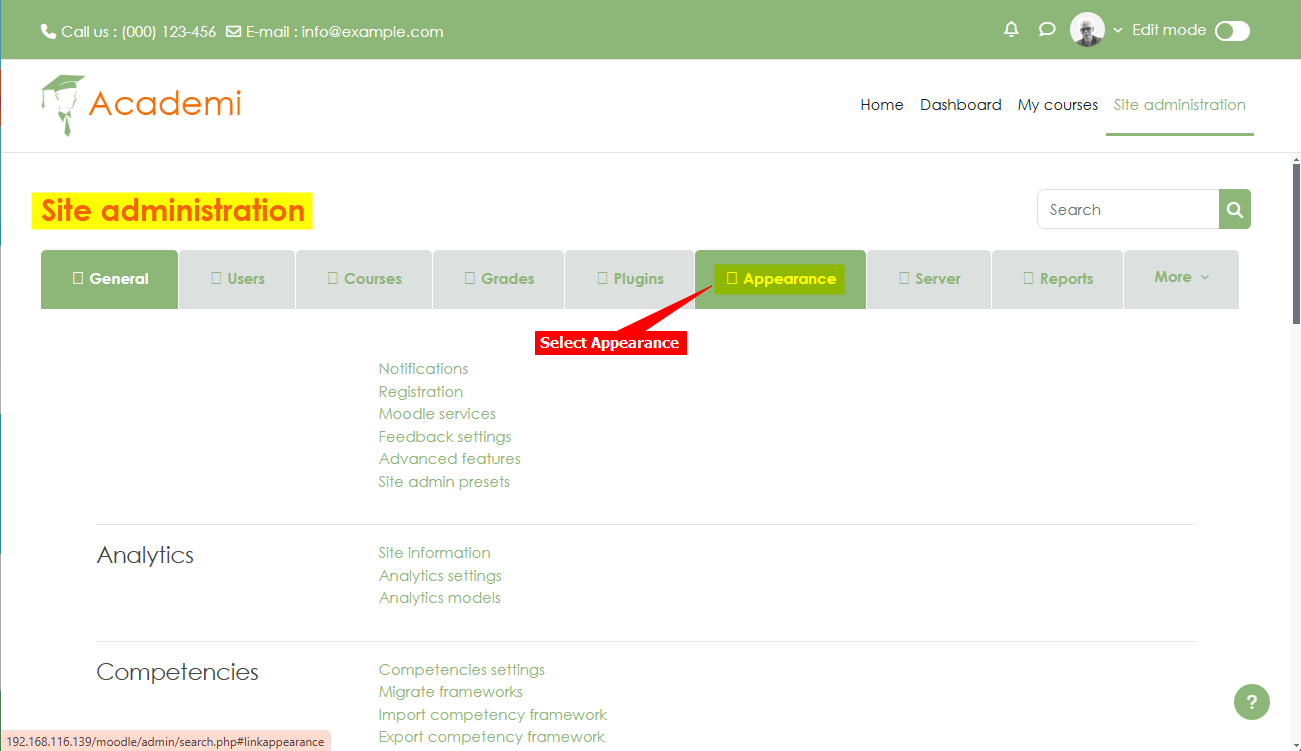
Task: Click the email envelope icon
Action: point(233,32)
